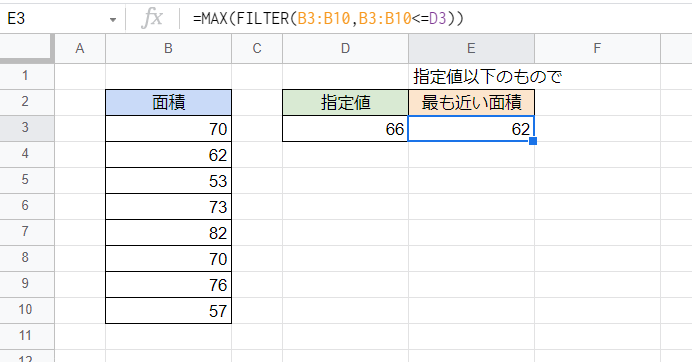Select row 5 header
Screen dimensions: 692x362
(26, 180)
